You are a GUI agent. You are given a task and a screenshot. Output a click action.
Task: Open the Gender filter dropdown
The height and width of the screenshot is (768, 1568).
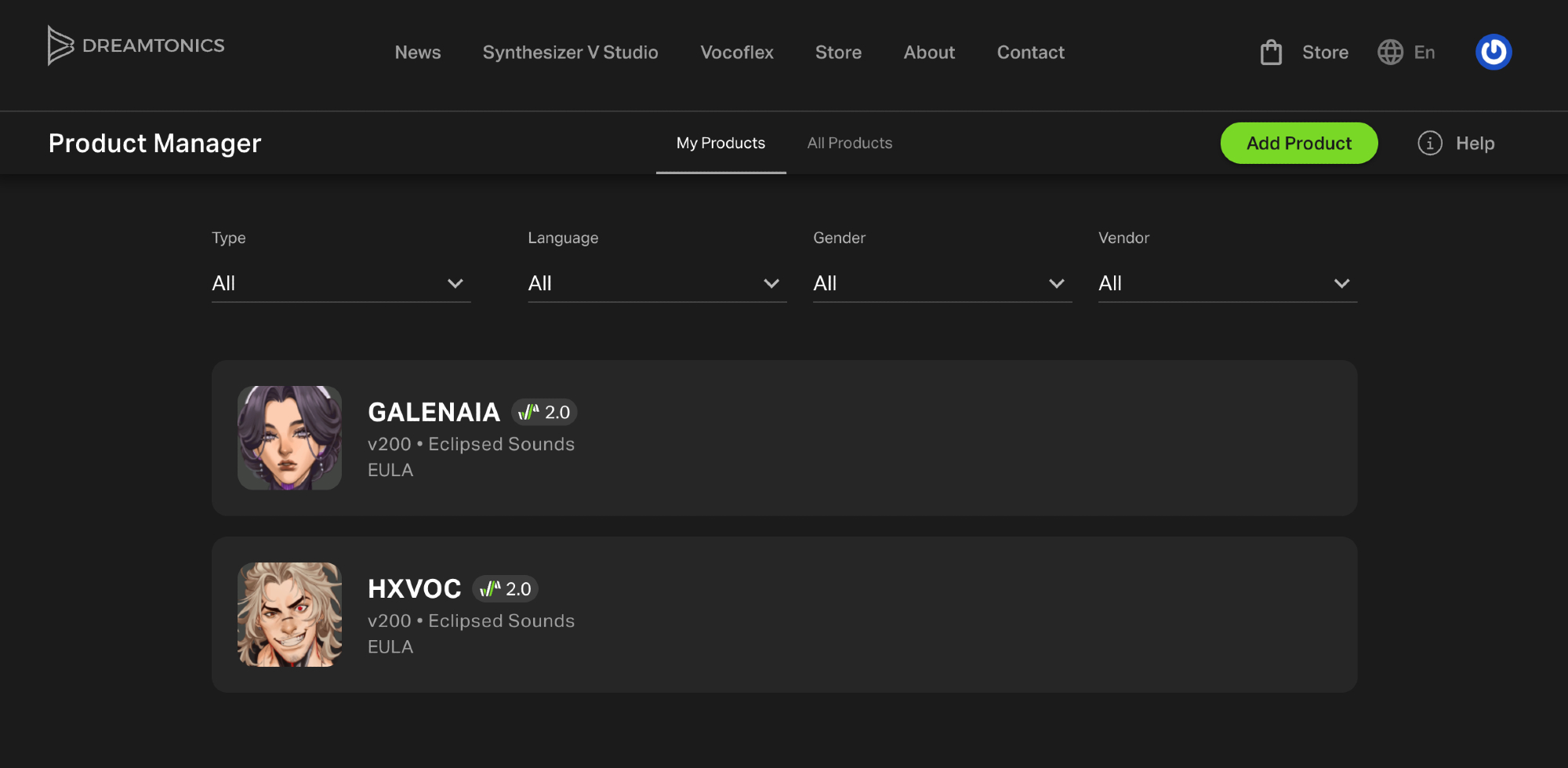942,283
